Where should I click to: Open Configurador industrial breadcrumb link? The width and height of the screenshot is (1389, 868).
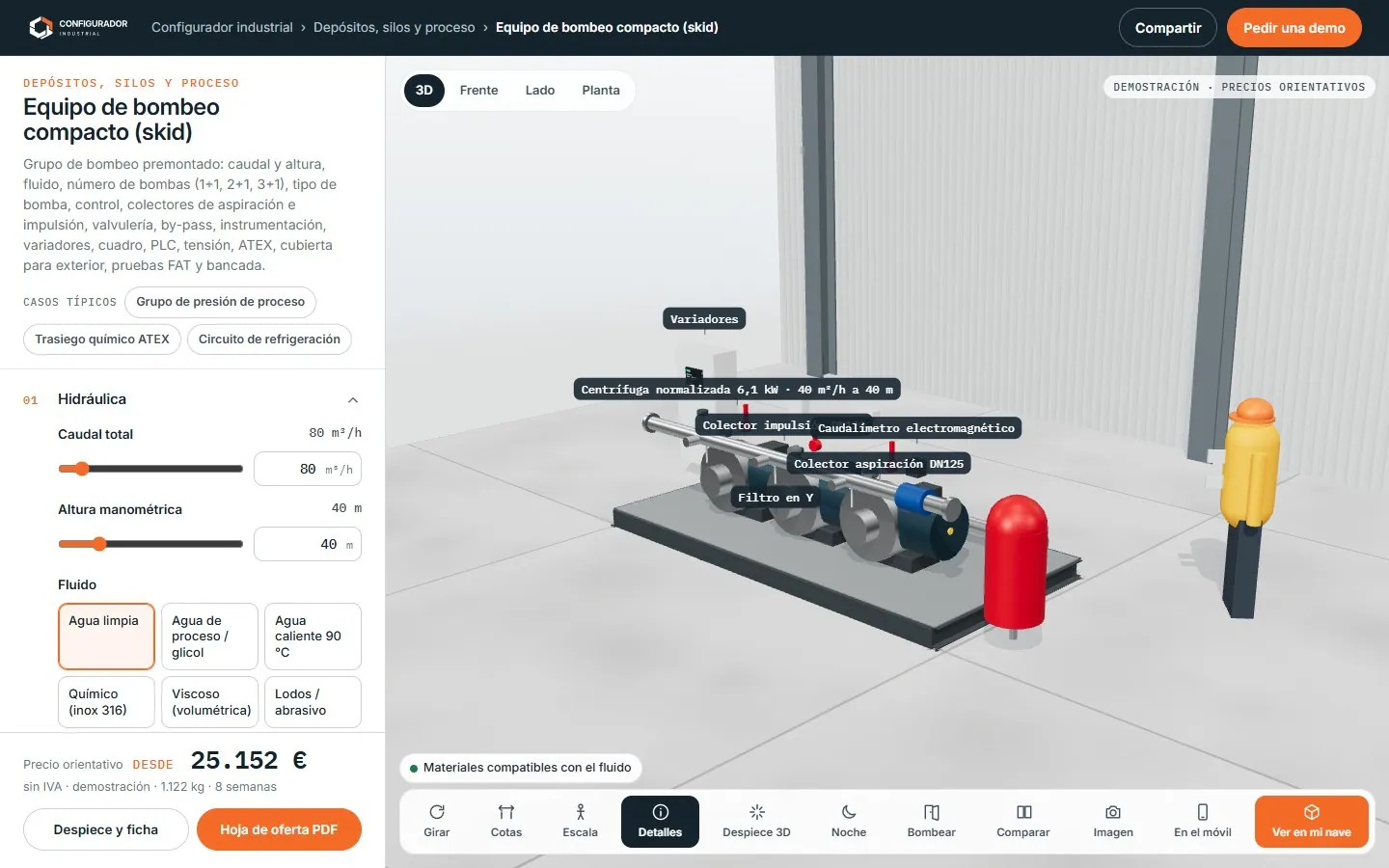pos(222,27)
